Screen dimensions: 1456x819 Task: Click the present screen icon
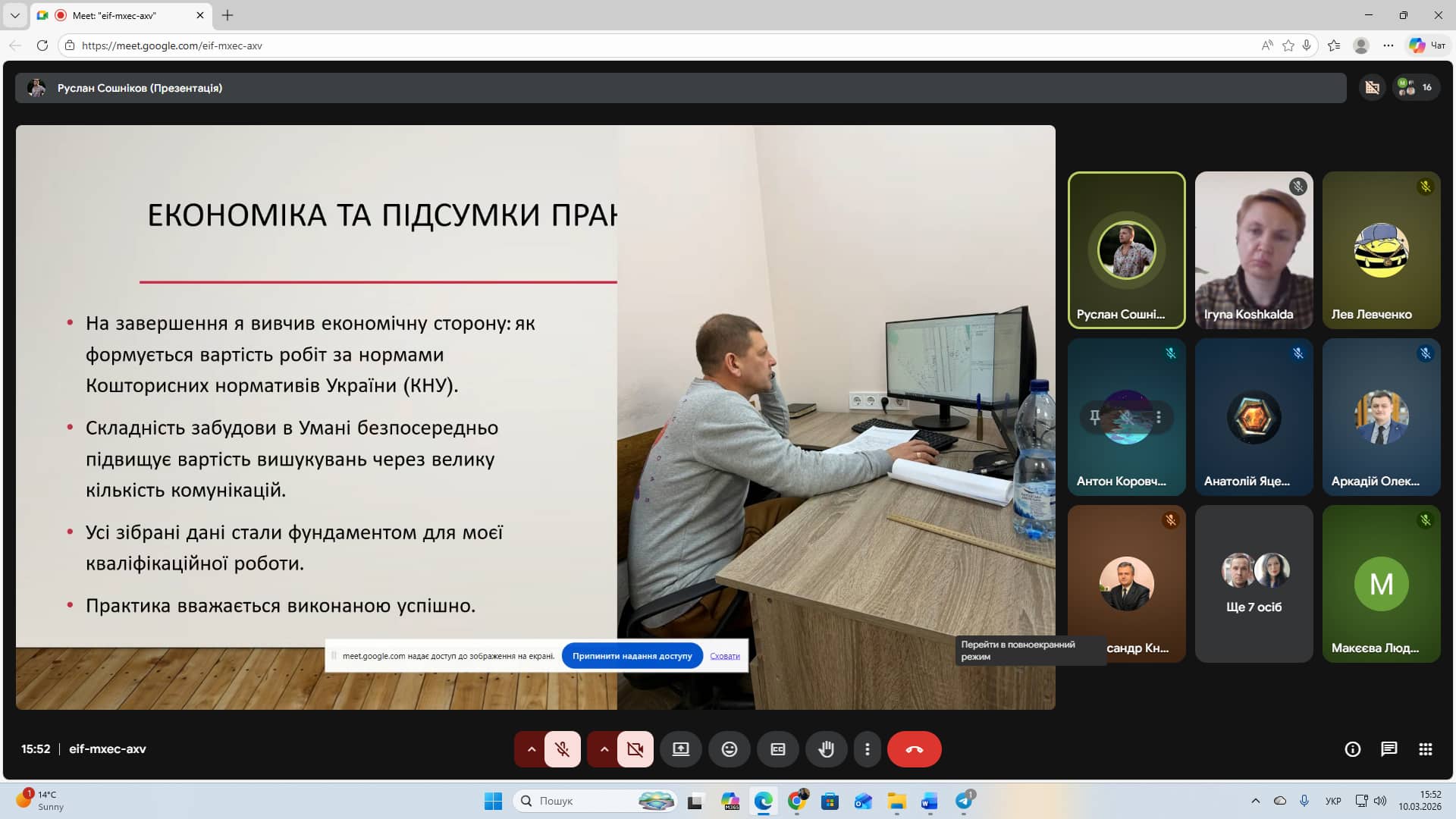[680, 749]
